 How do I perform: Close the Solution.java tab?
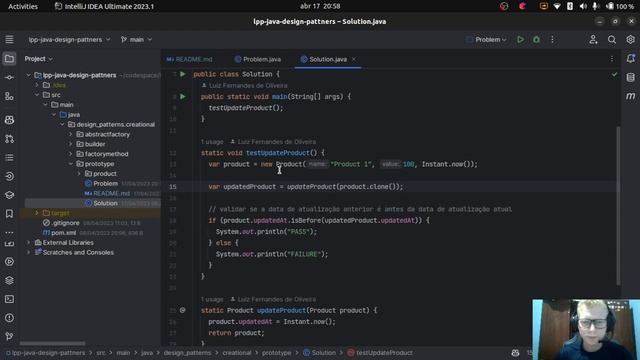354,59
